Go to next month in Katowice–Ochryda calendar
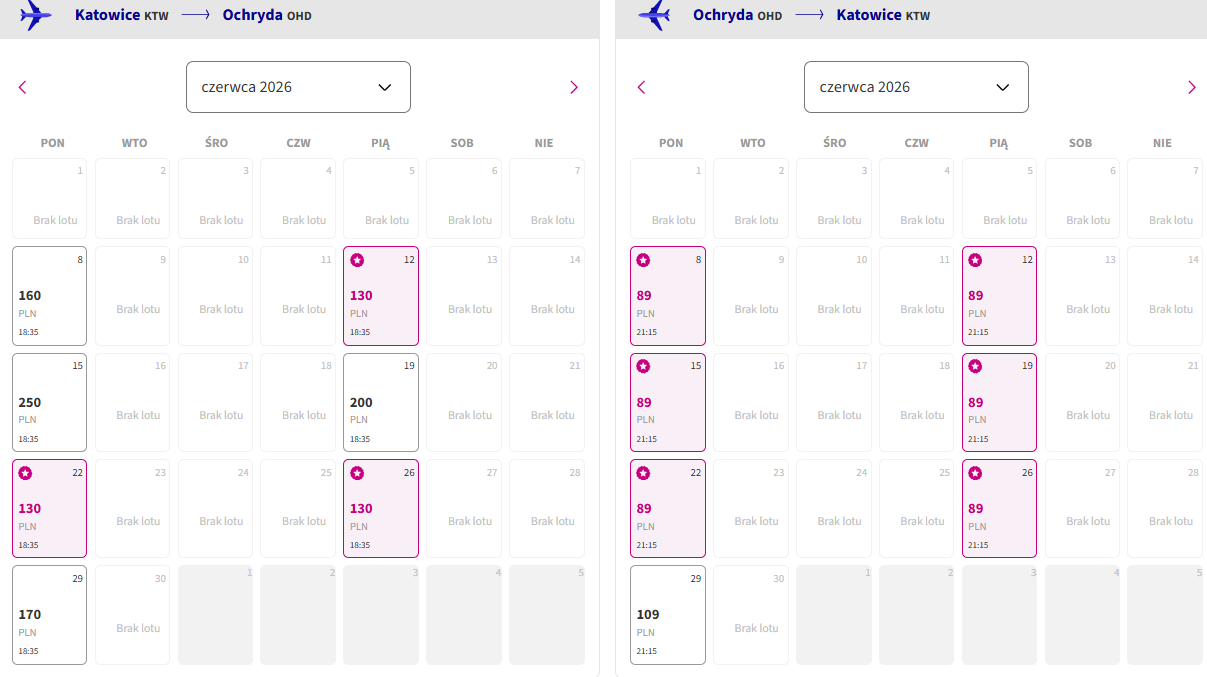Screen dimensions: 1207x677 pyautogui.click(x=574, y=87)
